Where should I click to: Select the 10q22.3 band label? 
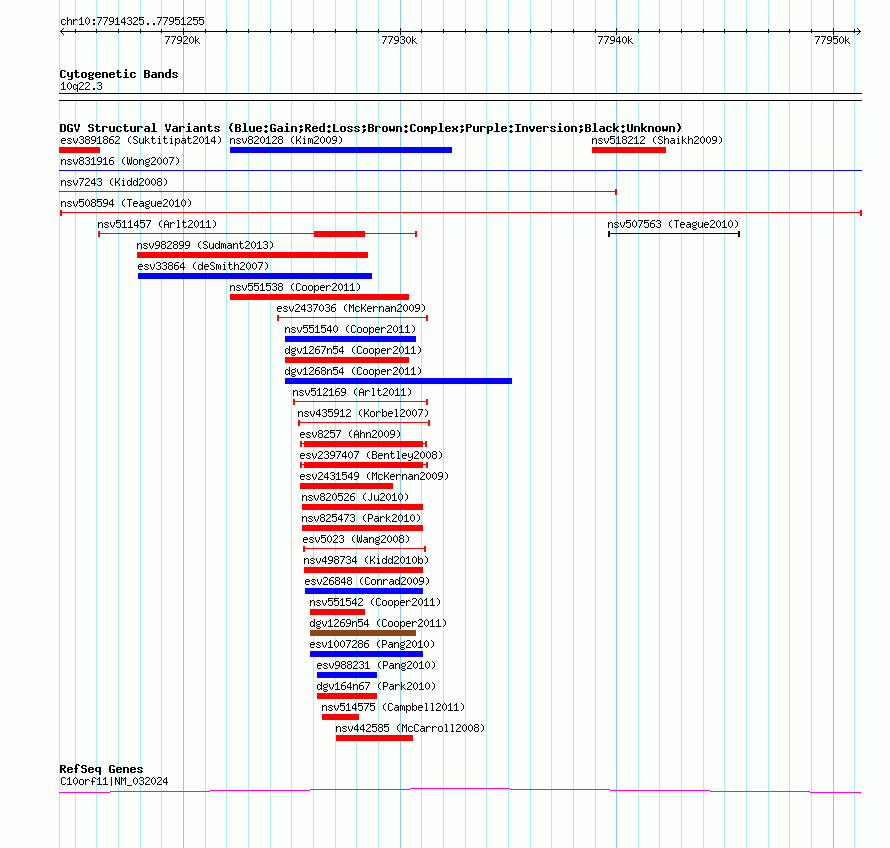(81, 86)
